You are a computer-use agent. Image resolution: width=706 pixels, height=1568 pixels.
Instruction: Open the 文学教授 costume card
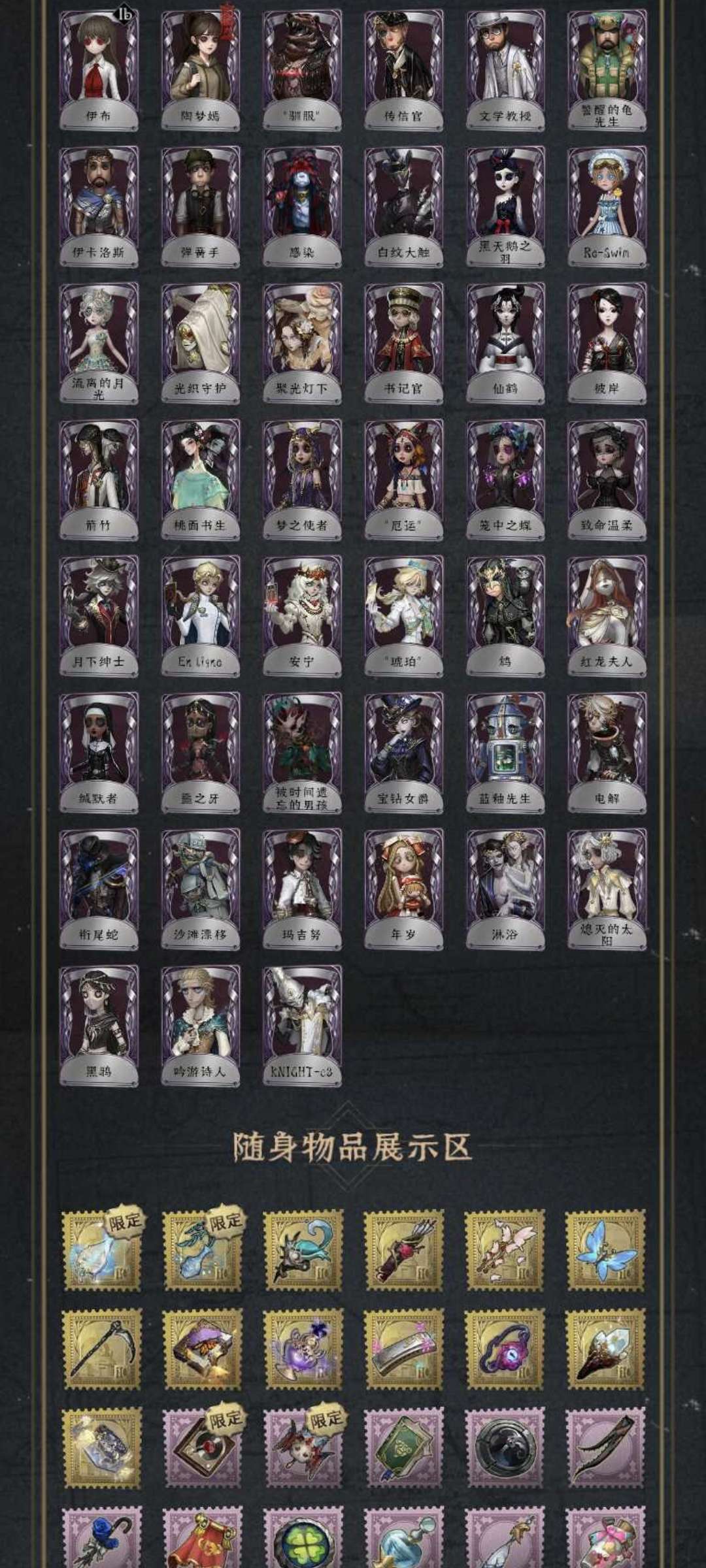pos(505,70)
